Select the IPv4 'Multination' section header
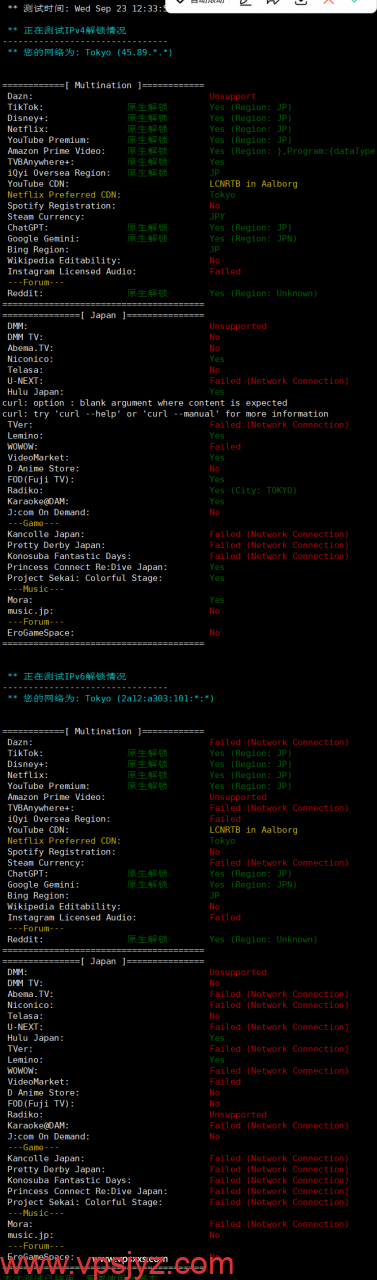 pos(104,86)
